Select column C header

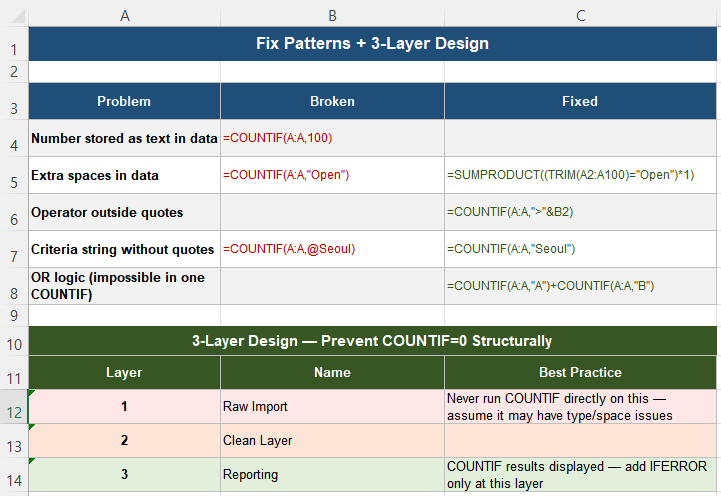click(x=581, y=16)
